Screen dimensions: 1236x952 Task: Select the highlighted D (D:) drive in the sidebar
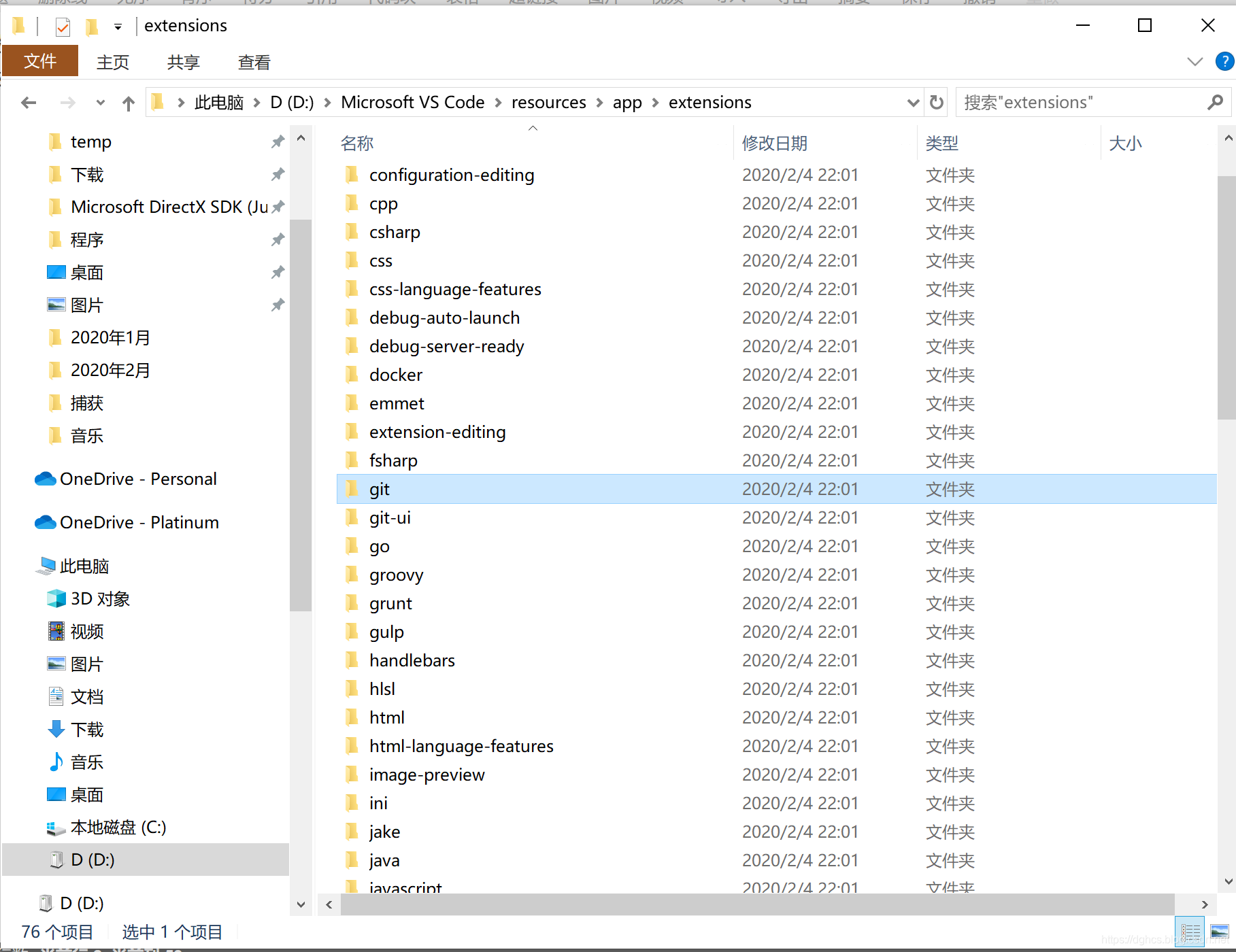(146, 860)
